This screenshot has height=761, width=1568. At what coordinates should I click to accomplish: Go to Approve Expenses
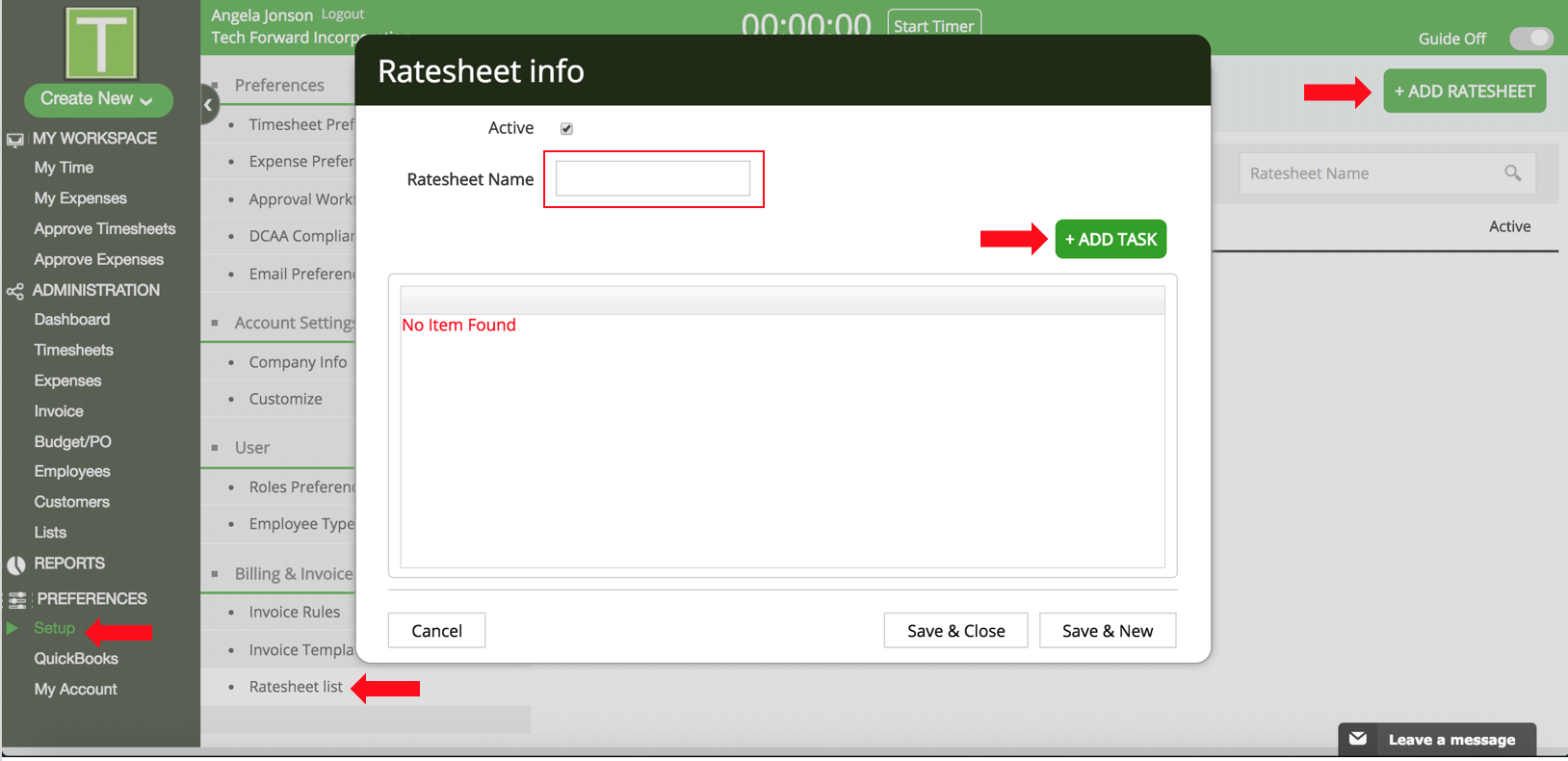click(x=98, y=260)
